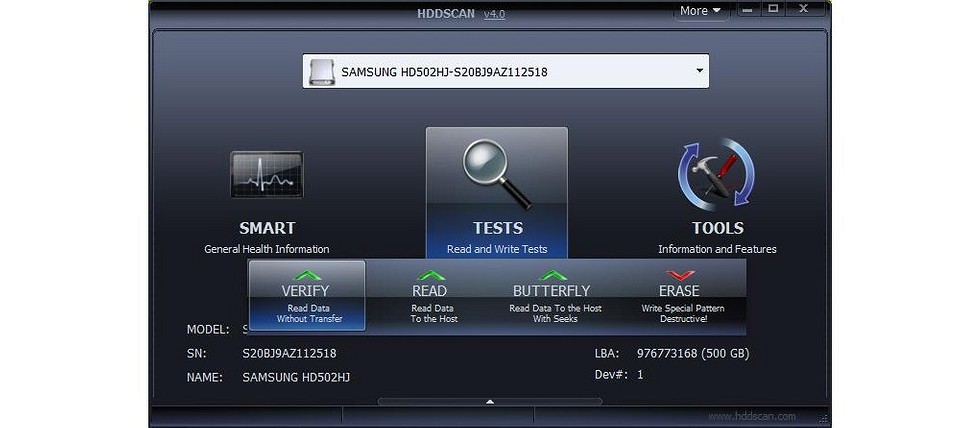Click Read Data Without Transfer description
This screenshot has height=428, width=960.
pyautogui.click(x=309, y=313)
